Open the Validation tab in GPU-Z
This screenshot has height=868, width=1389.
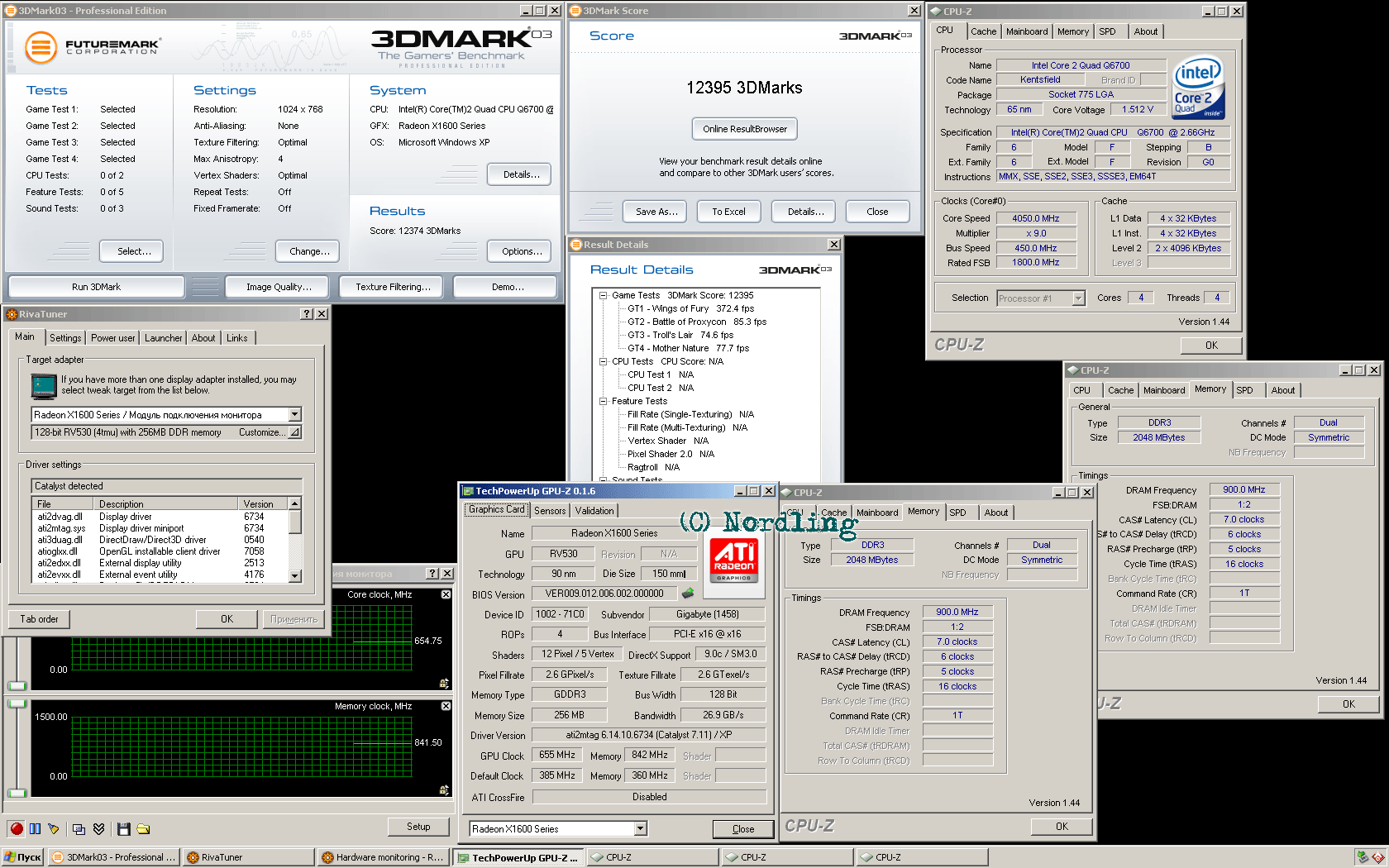(594, 511)
